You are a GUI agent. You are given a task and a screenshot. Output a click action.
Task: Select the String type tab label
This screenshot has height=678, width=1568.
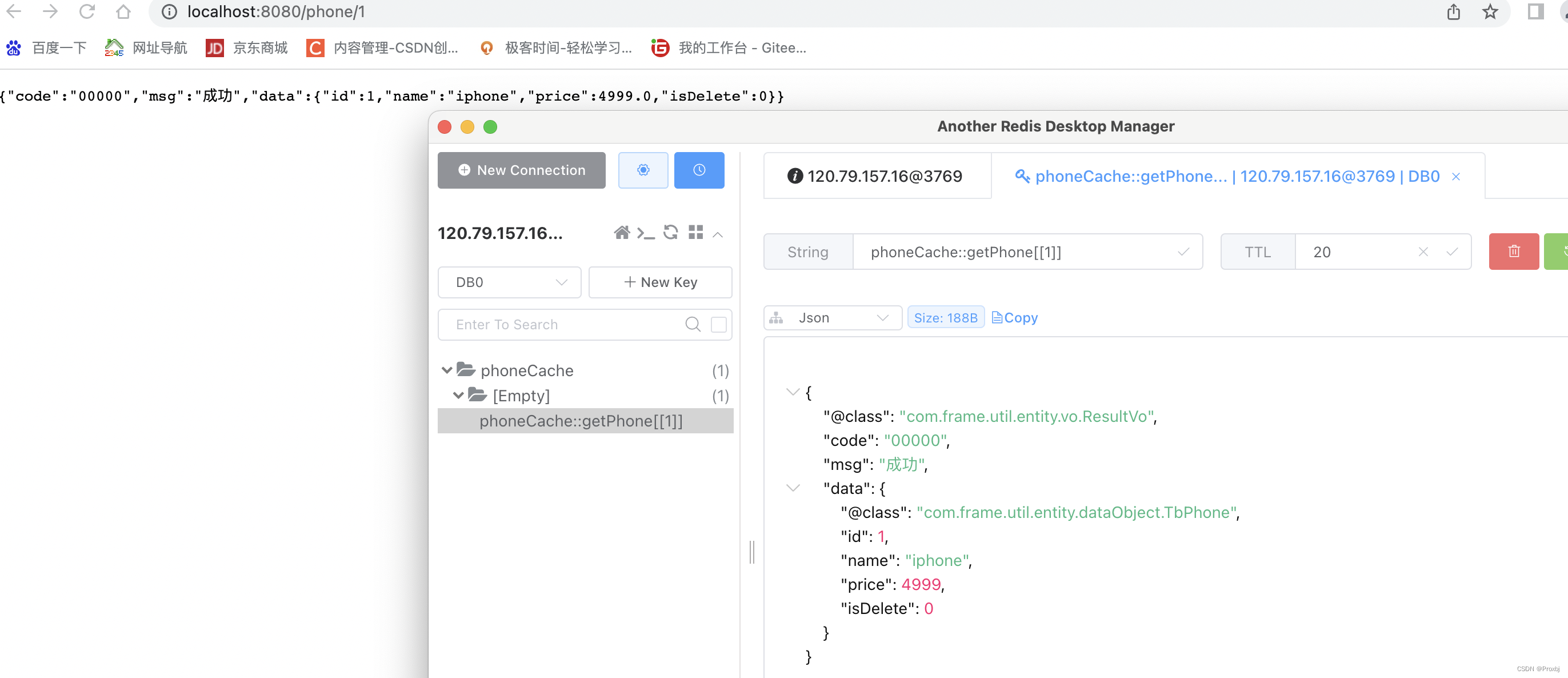pos(808,252)
